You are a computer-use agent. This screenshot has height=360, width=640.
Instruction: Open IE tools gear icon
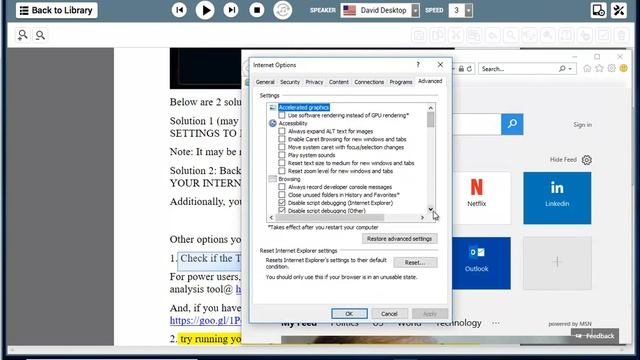click(611, 69)
